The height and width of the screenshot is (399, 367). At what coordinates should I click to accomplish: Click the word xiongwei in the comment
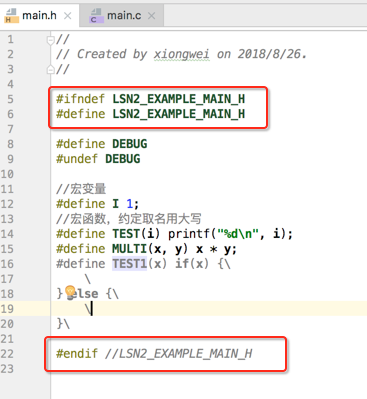[182, 54]
